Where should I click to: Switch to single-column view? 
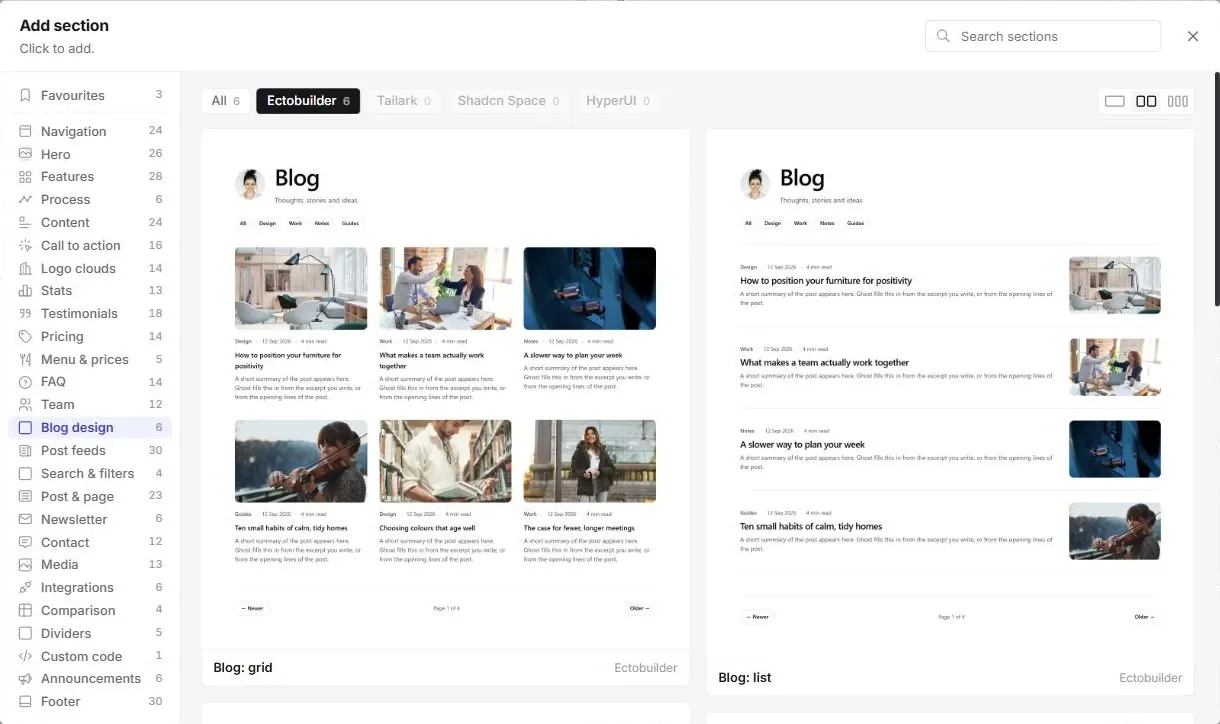(x=1115, y=101)
